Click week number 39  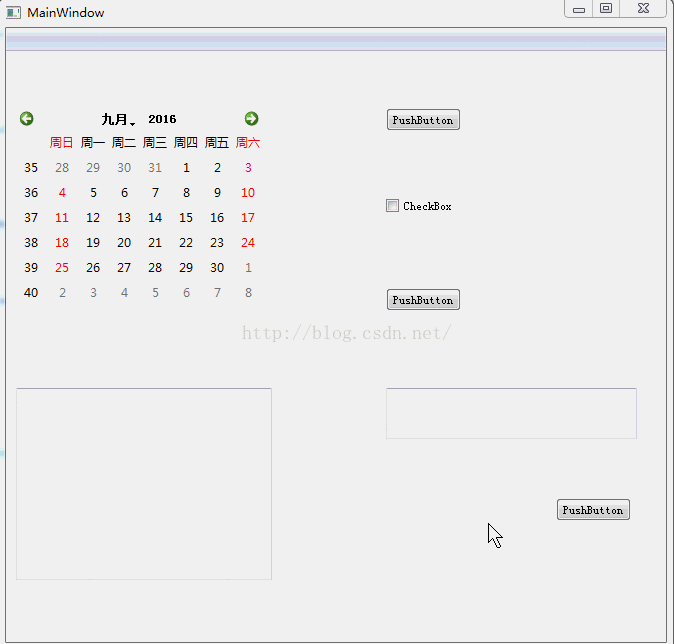[31, 267]
